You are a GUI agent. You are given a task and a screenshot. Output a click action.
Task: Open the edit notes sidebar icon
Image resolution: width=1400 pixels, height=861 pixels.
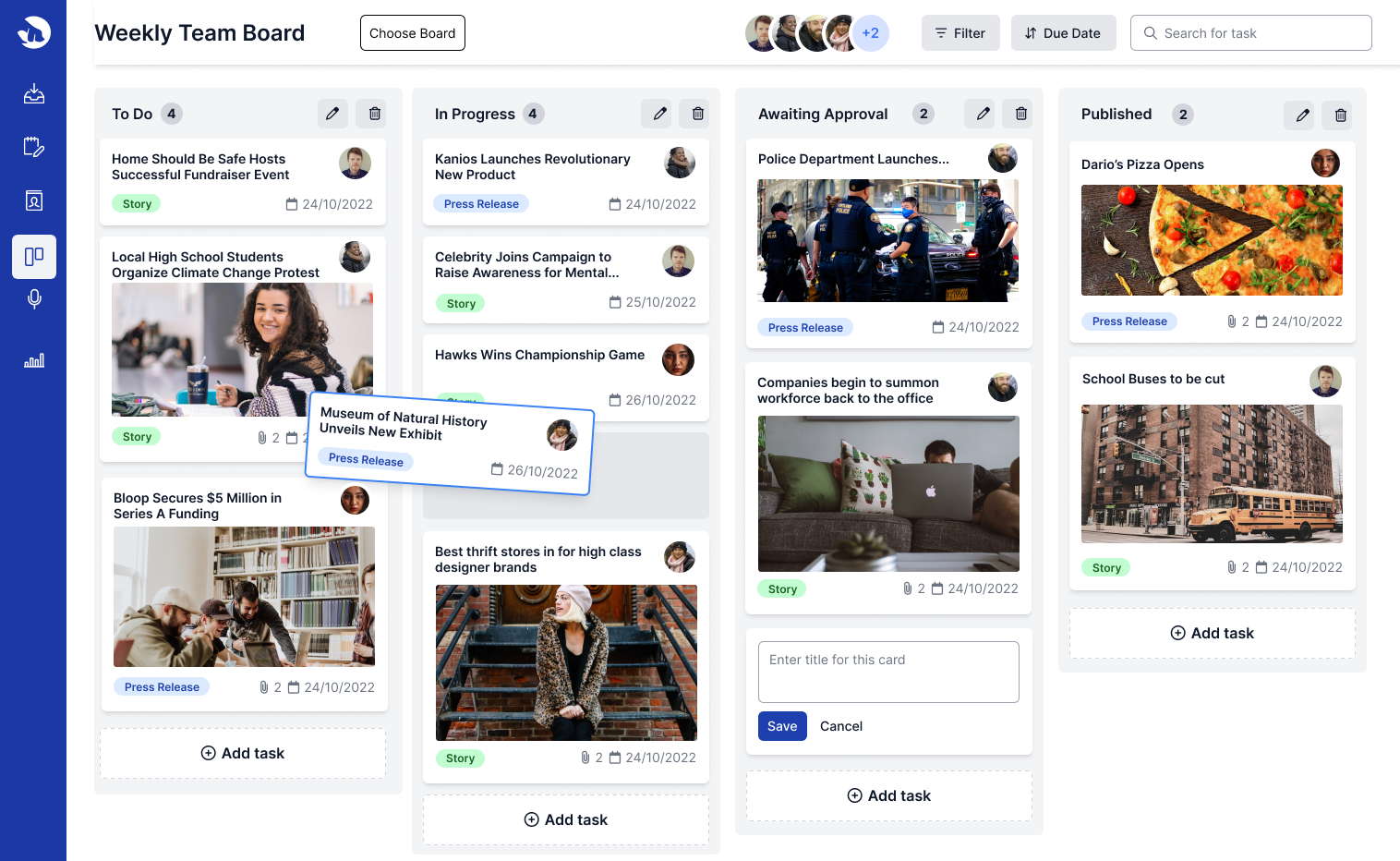coord(34,147)
